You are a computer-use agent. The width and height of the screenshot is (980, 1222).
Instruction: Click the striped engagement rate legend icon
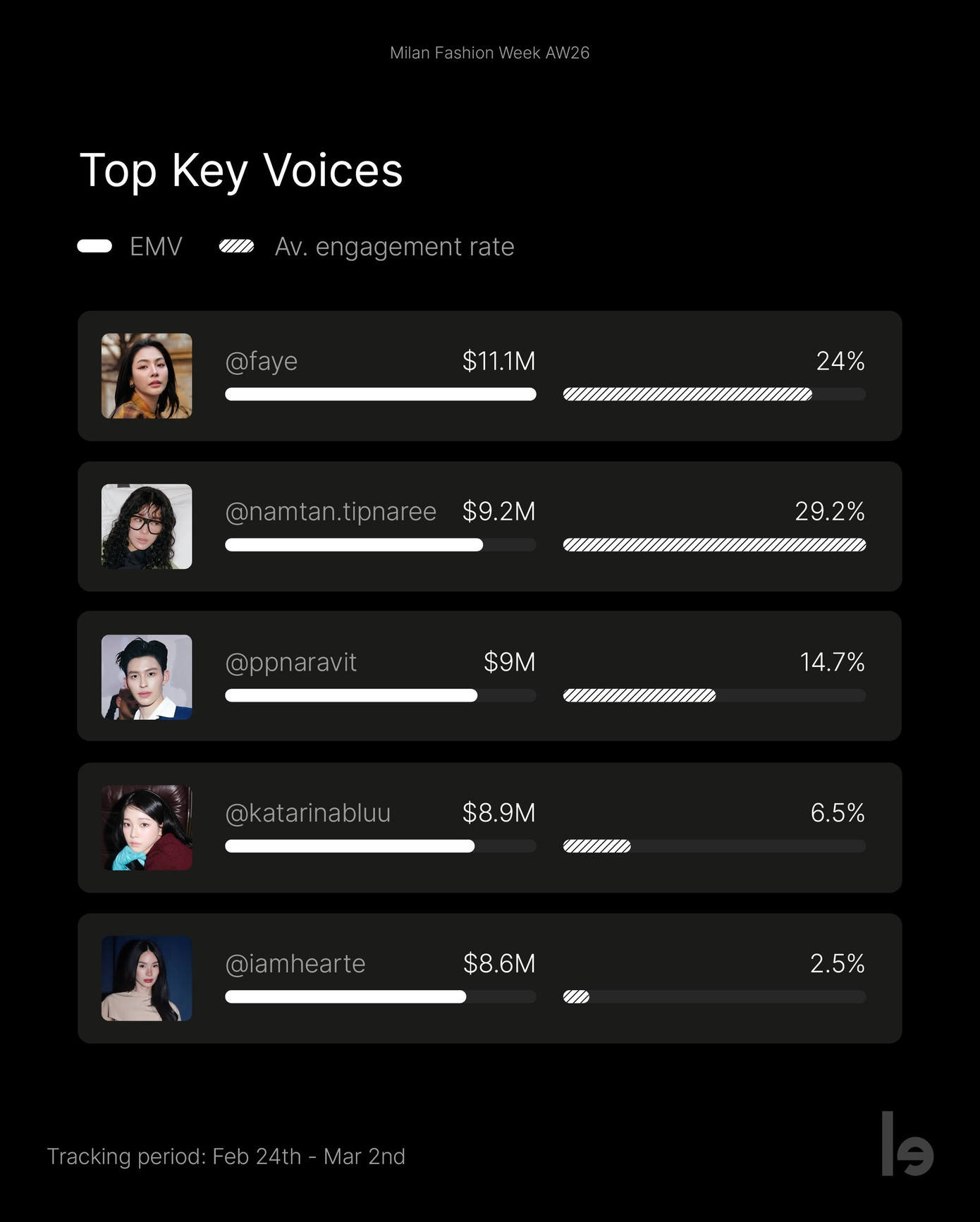(236, 246)
